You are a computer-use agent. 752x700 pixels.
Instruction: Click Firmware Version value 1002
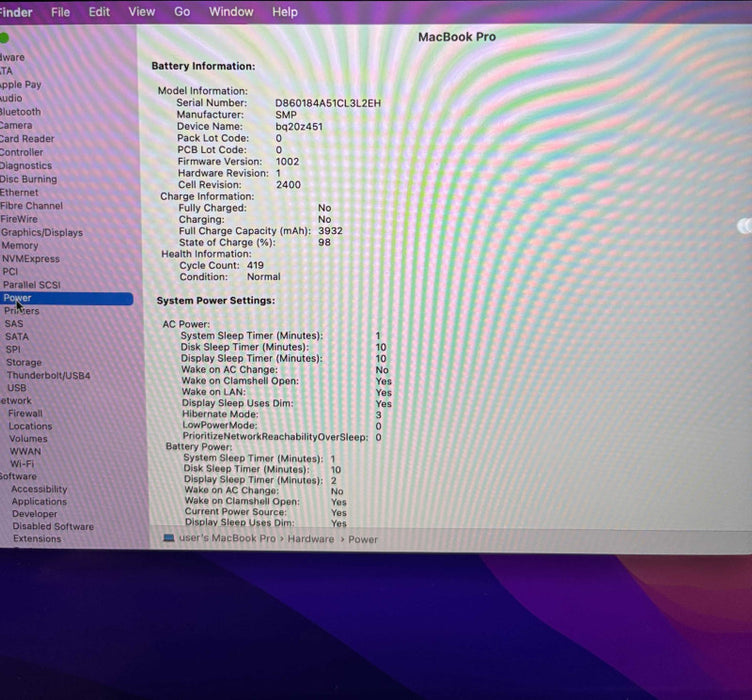coord(287,162)
